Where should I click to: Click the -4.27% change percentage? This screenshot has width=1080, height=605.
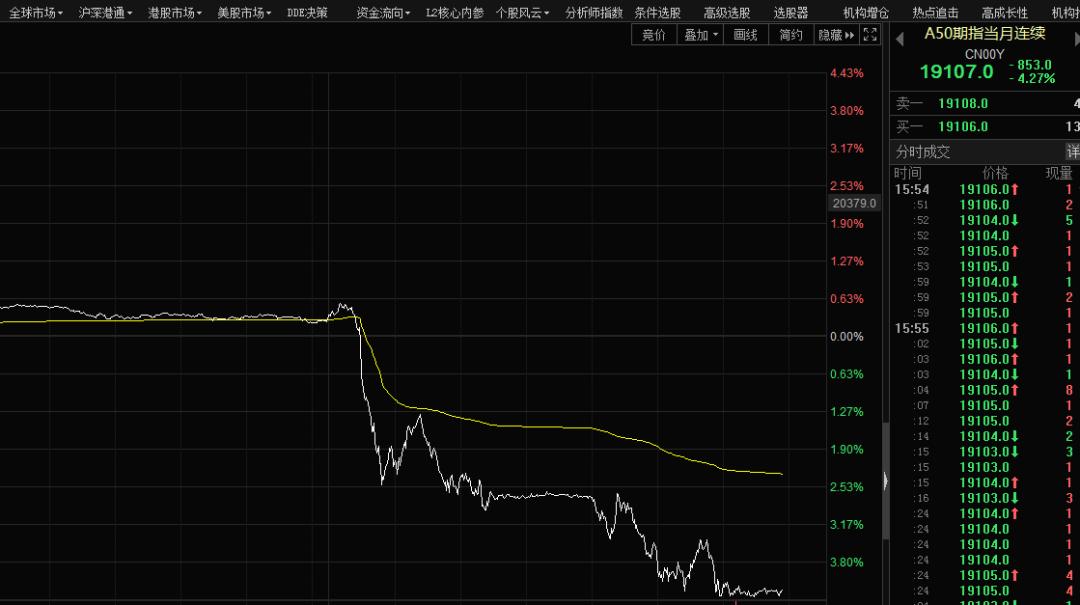tap(1032, 79)
